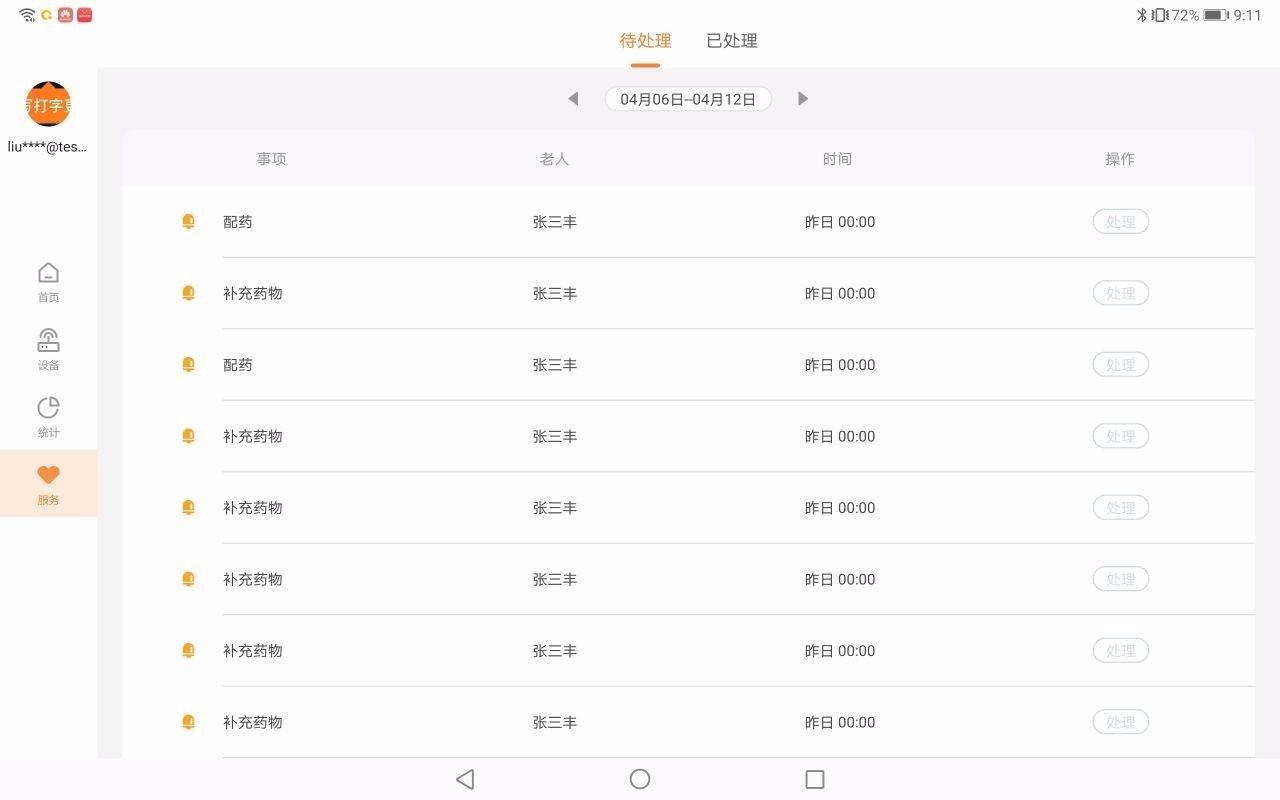Image resolution: width=1280 pixels, height=800 pixels.
Task: Tap Android back triangle button
Action: tap(464, 779)
